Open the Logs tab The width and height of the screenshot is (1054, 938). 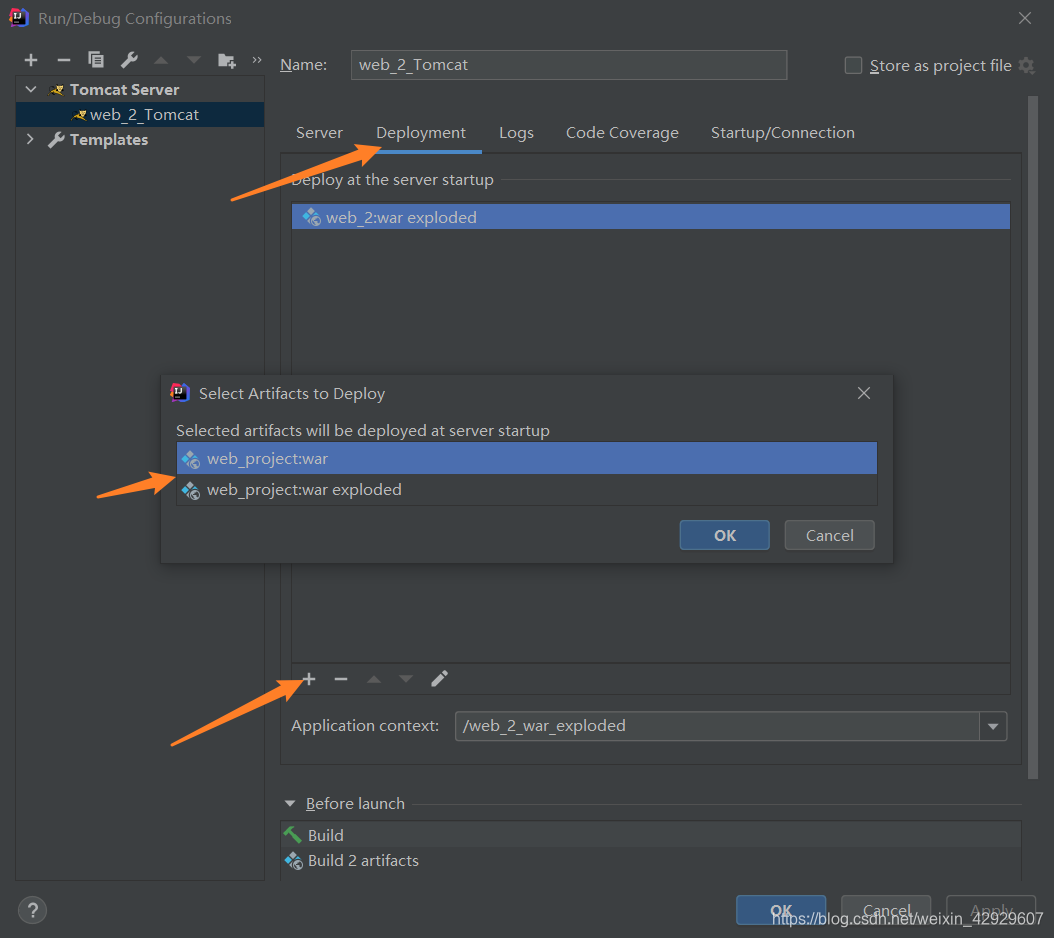pos(516,132)
